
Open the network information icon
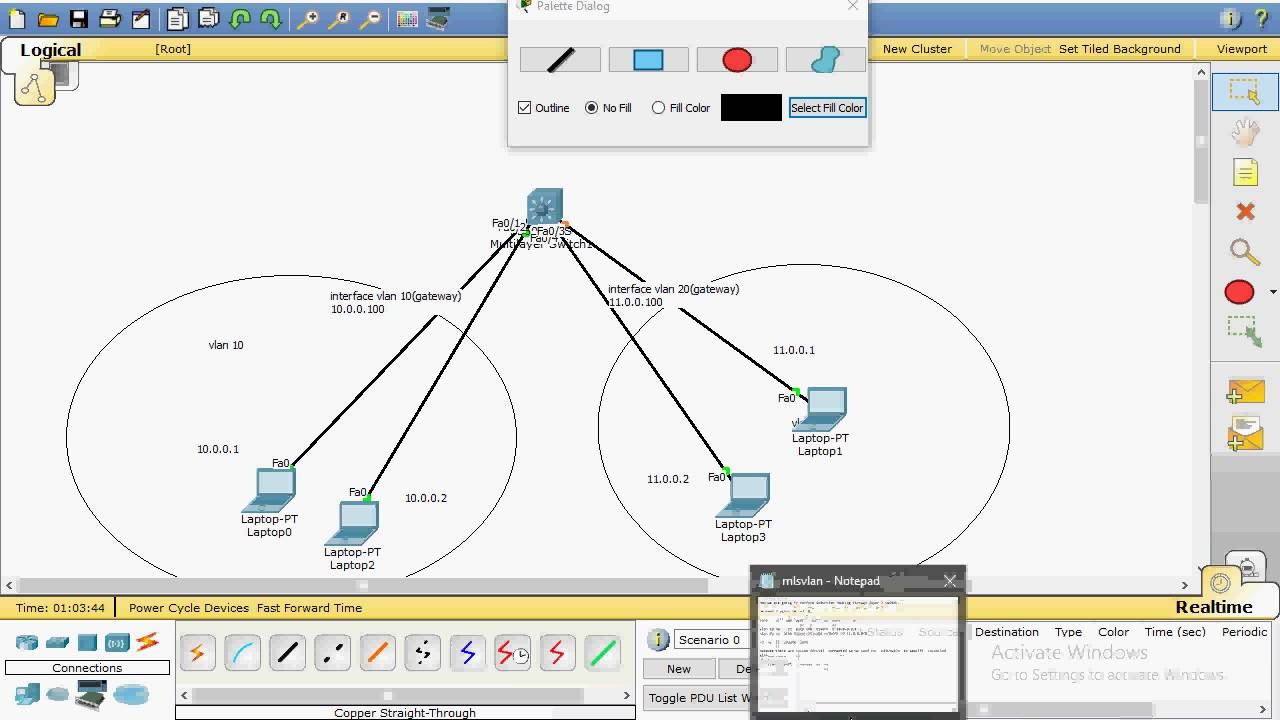(1231, 18)
